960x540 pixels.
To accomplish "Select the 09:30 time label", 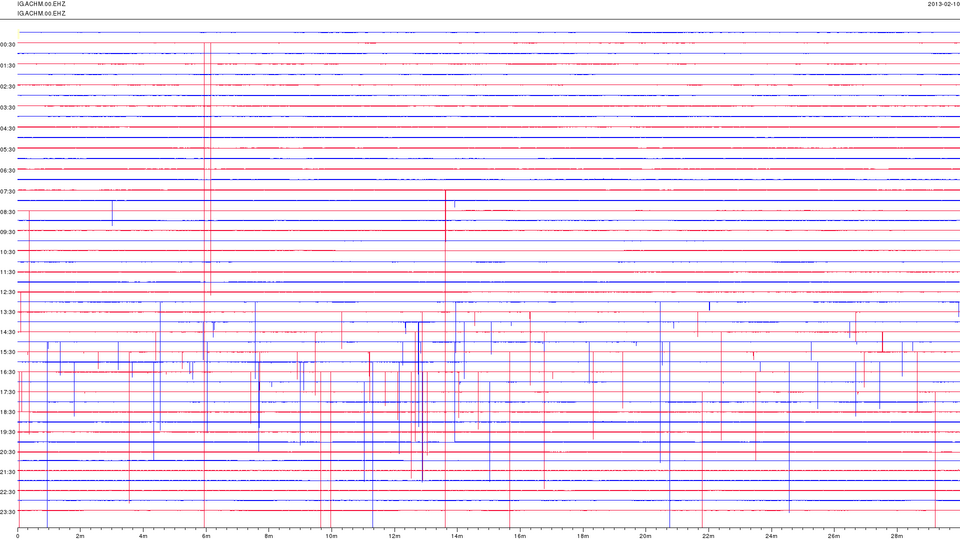I will (8, 233).
